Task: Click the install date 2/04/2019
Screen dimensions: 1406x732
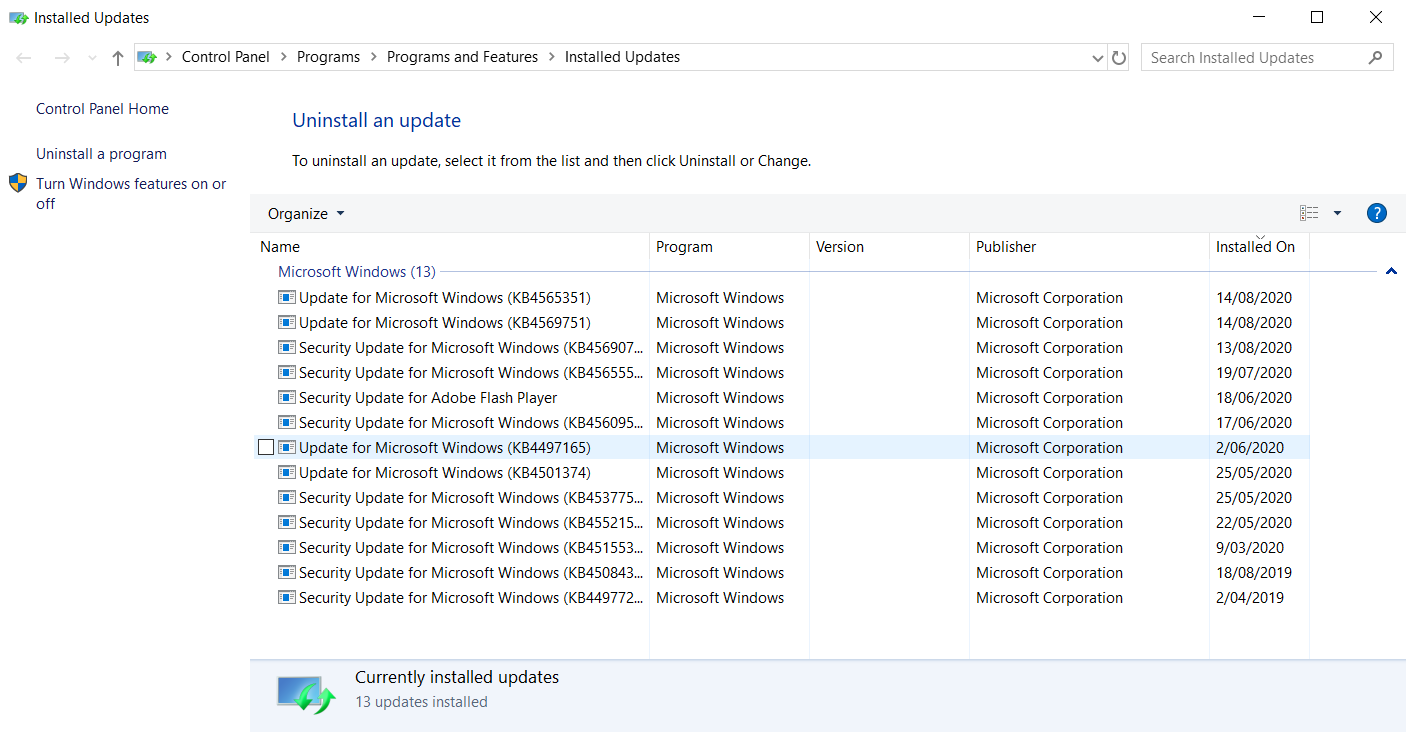Action: pyautogui.click(x=1250, y=598)
